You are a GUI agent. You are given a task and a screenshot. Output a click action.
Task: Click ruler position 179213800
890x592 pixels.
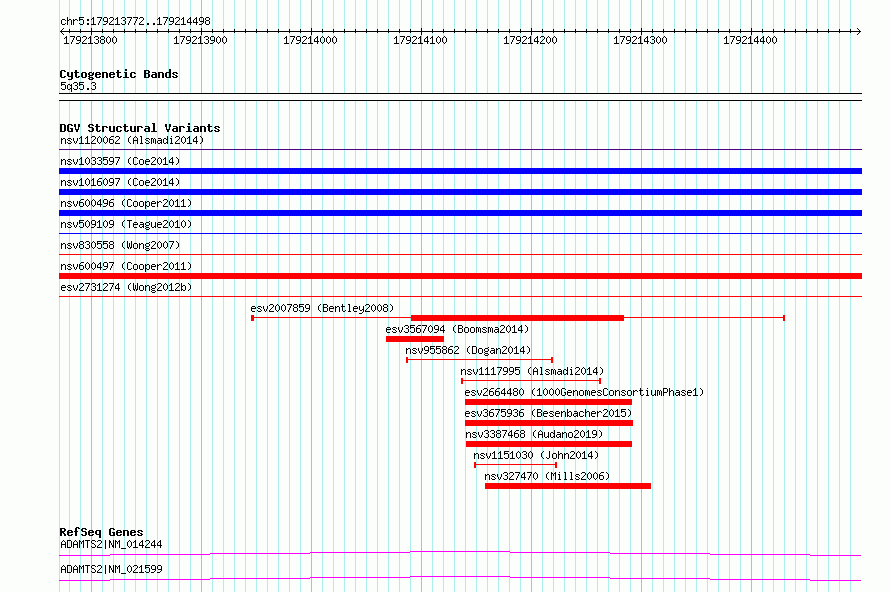(x=90, y=40)
